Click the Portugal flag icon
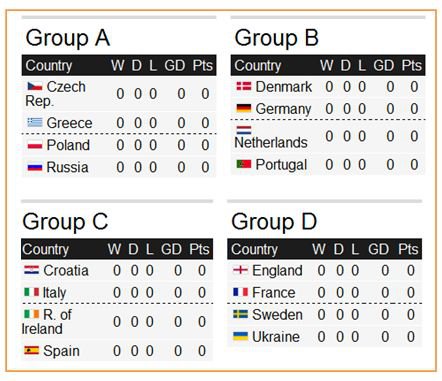The height and width of the screenshot is (381, 442). (x=244, y=164)
